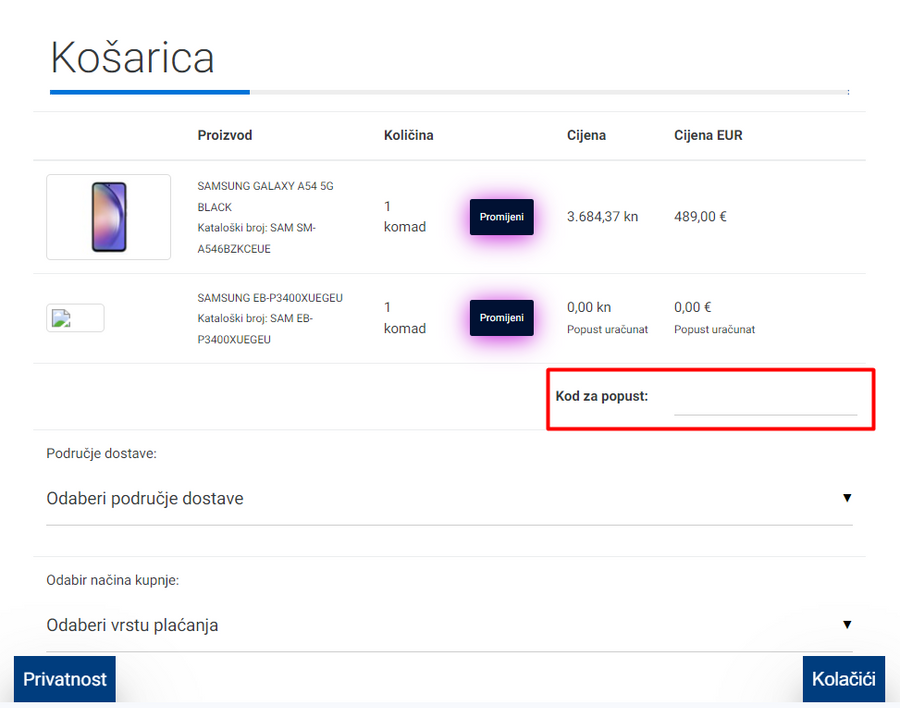Click the Cijena EUR column header
Viewport: 900px width, 708px height.
pyautogui.click(x=708, y=135)
